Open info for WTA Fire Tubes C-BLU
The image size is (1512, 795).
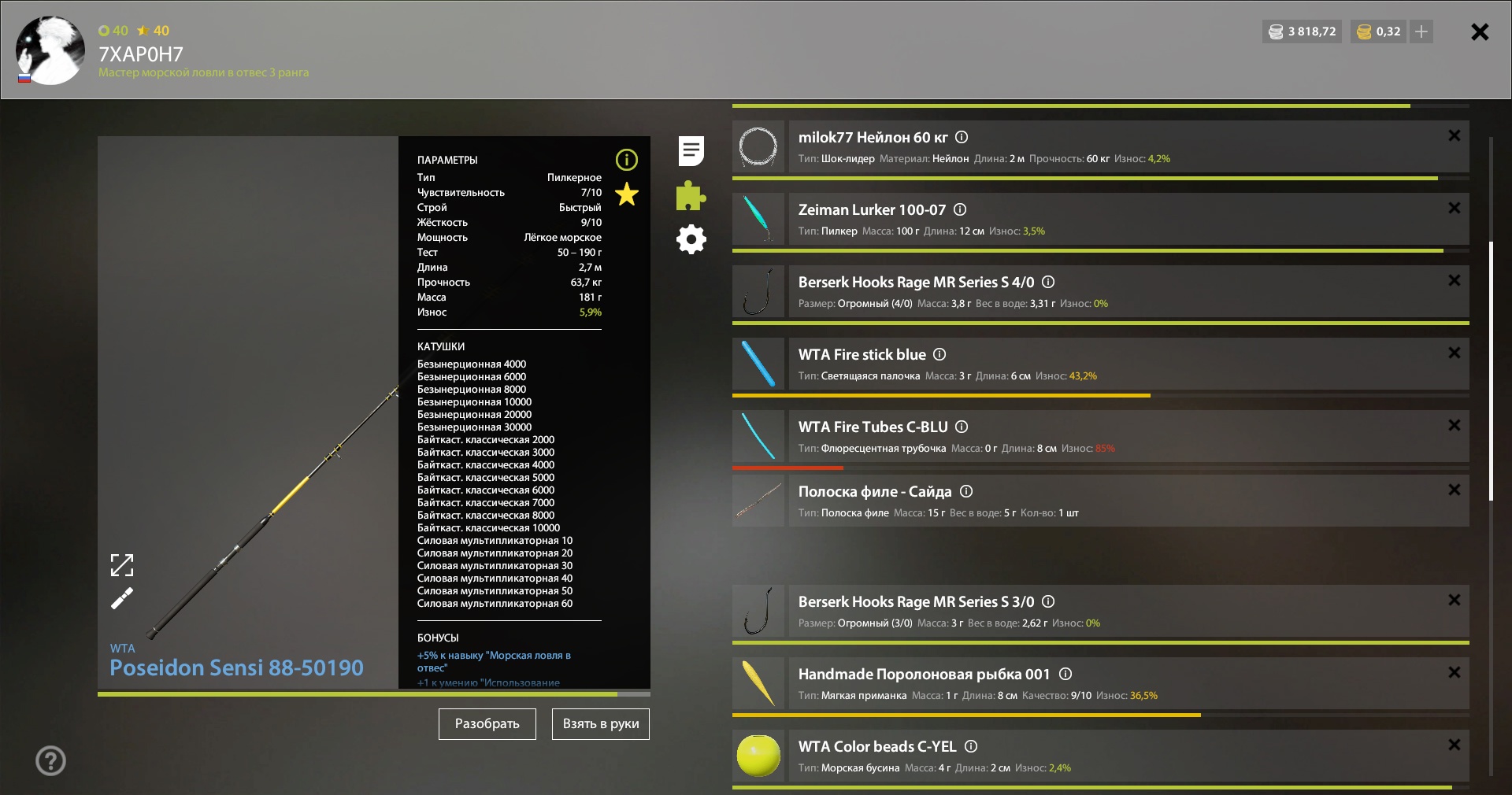point(962,427)
